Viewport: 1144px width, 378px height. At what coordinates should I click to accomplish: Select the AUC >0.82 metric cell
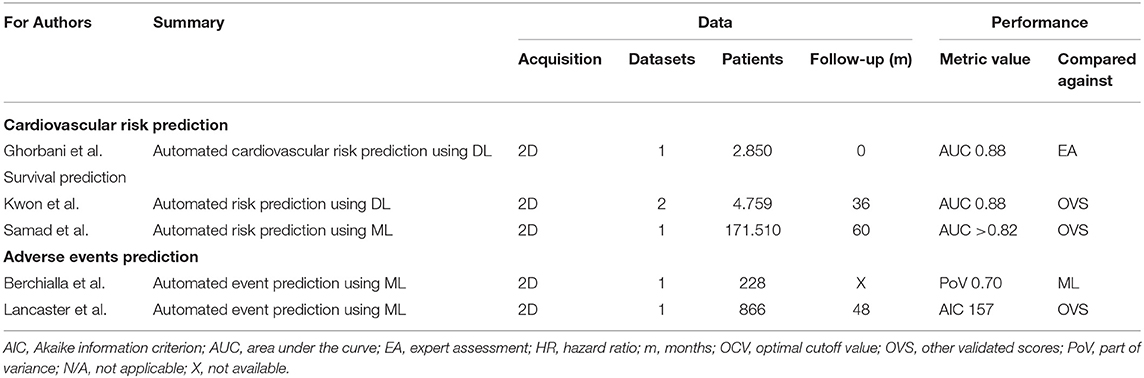click(x=974, y=231)
